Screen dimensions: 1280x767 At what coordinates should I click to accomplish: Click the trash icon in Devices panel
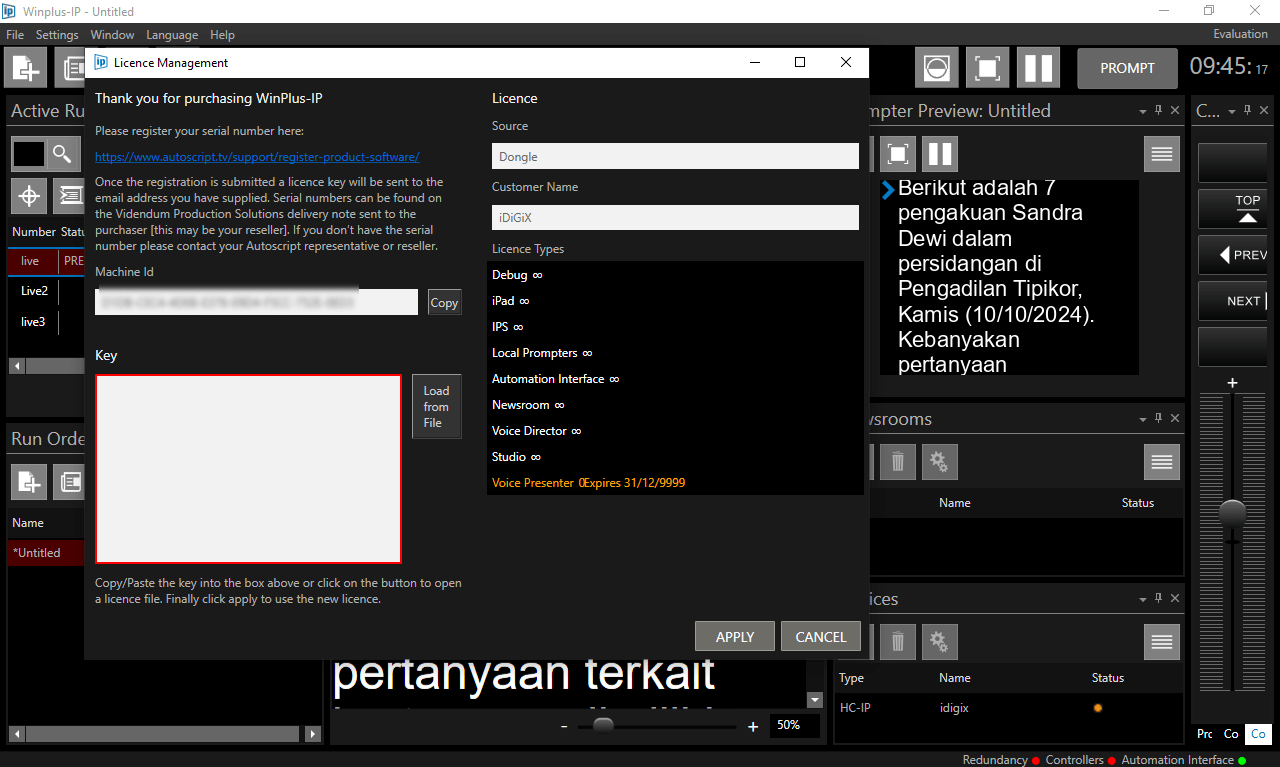(898, 641)
